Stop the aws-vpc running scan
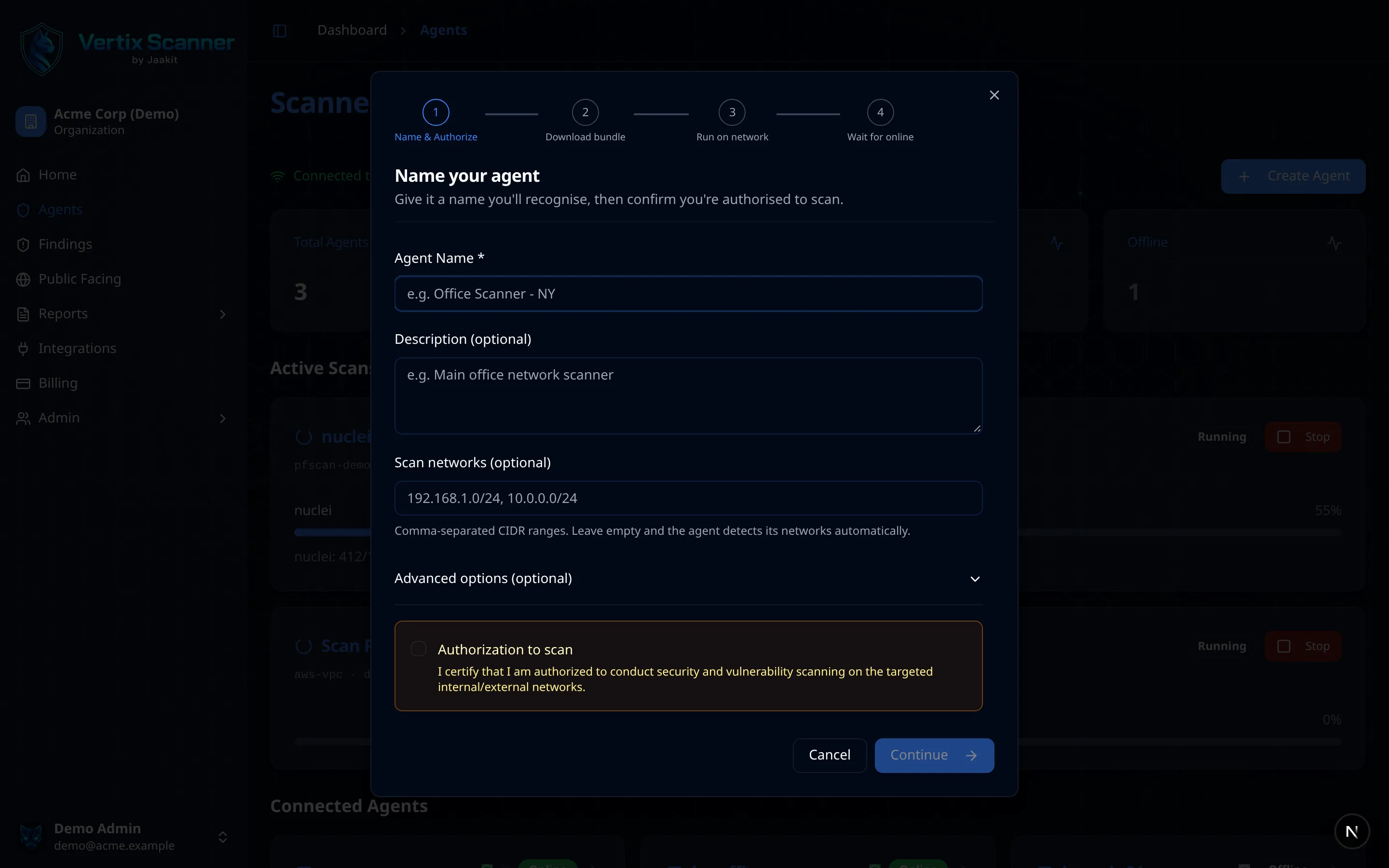 (x=1303, y=646)
